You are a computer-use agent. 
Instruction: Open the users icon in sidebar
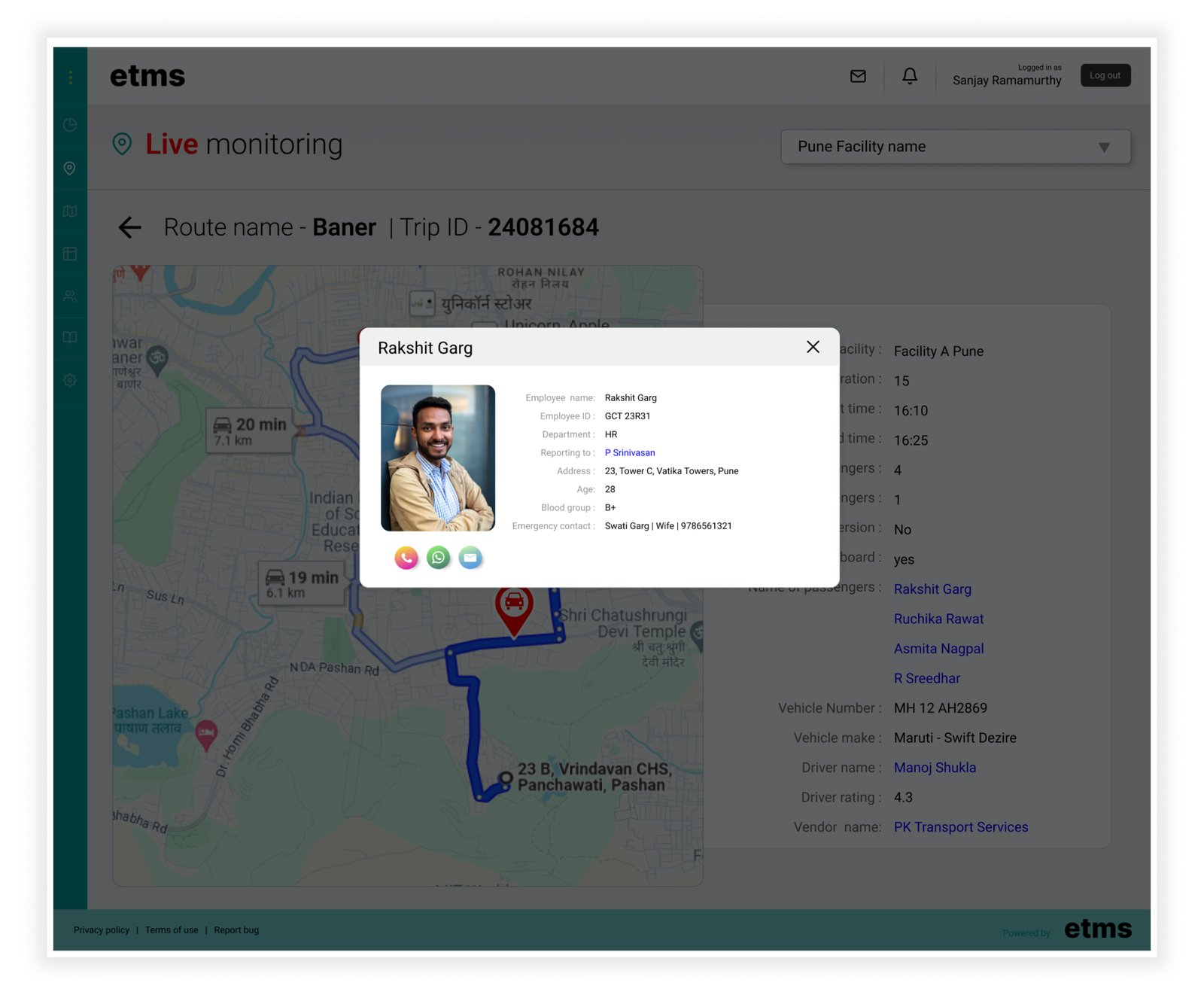coord(70,297)
